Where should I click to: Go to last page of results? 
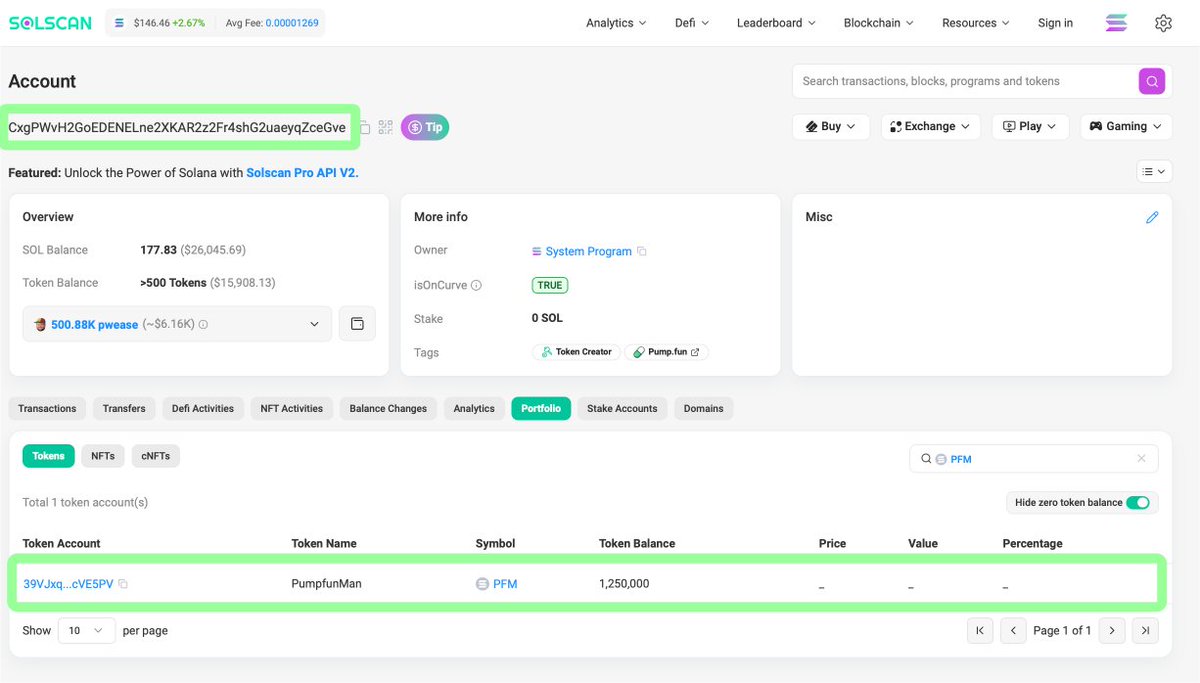click(x=1145, y=630)
